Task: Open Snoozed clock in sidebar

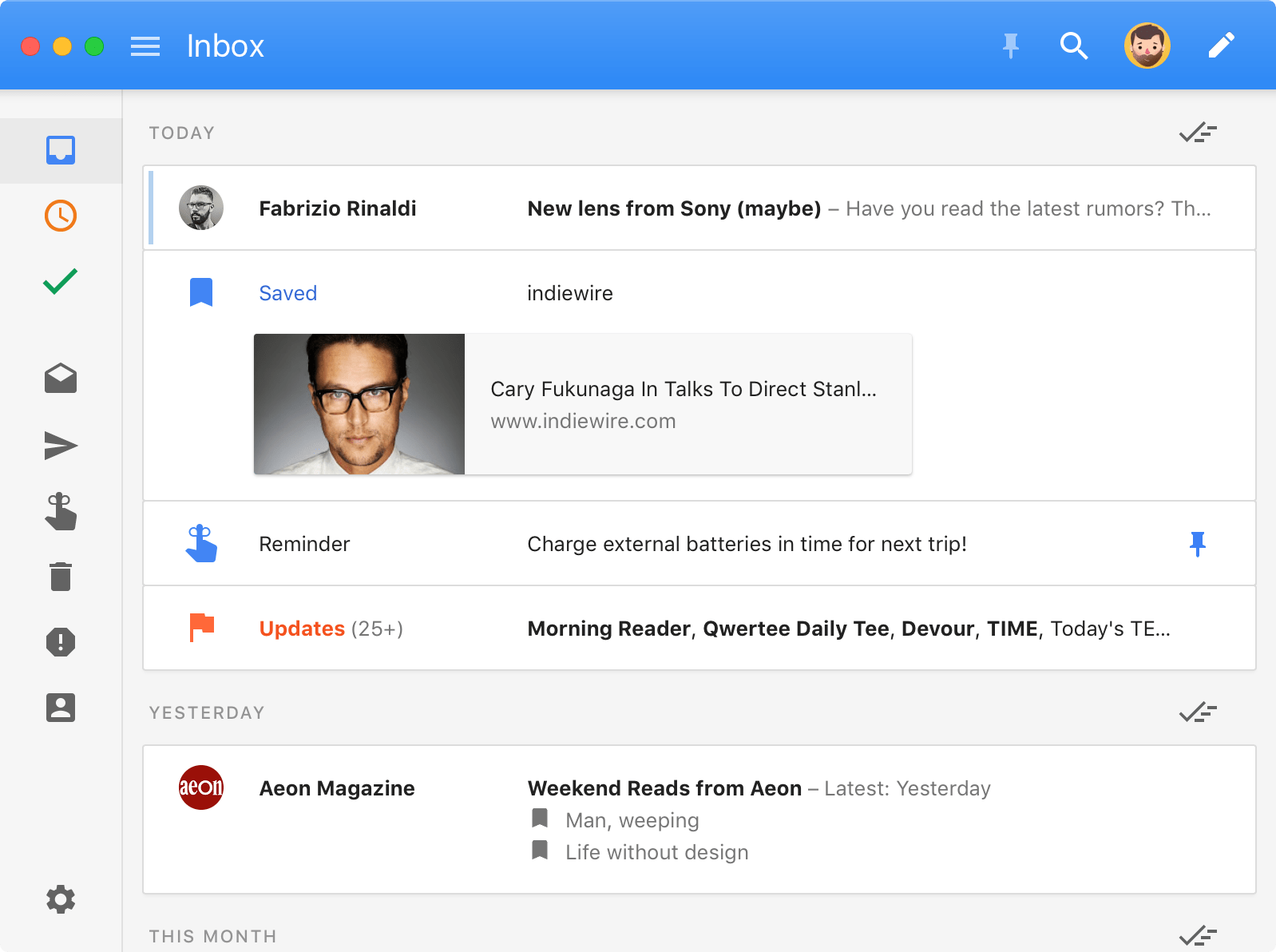Action: [x=61, y=216]
